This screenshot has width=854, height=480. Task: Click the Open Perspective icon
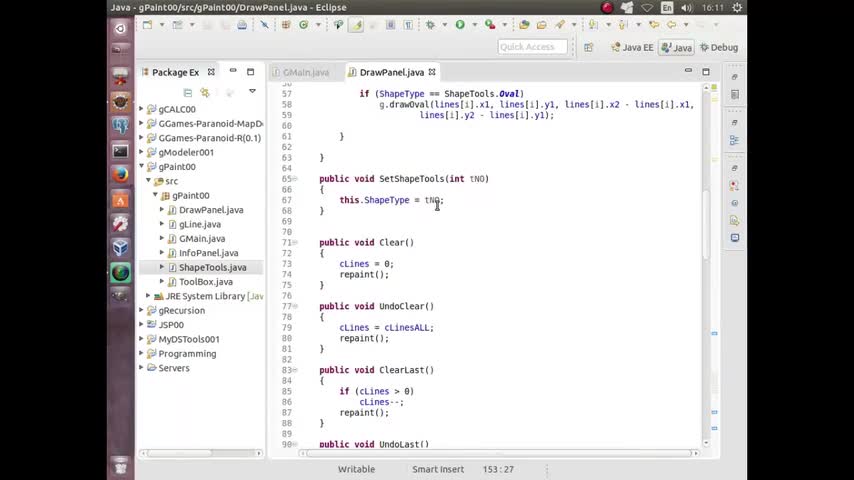pos(589,47)
